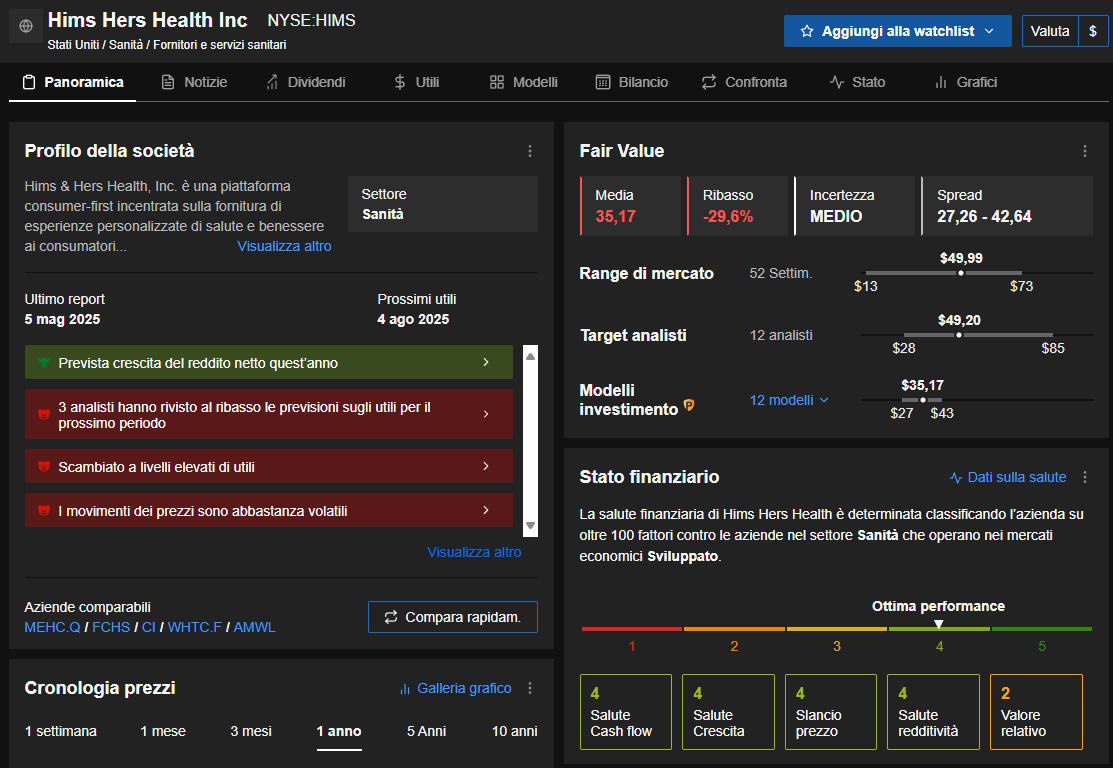Expand the I movimenti dei prezzi insight
This screenshot has width=1113, height=768.
pos(486,510)
